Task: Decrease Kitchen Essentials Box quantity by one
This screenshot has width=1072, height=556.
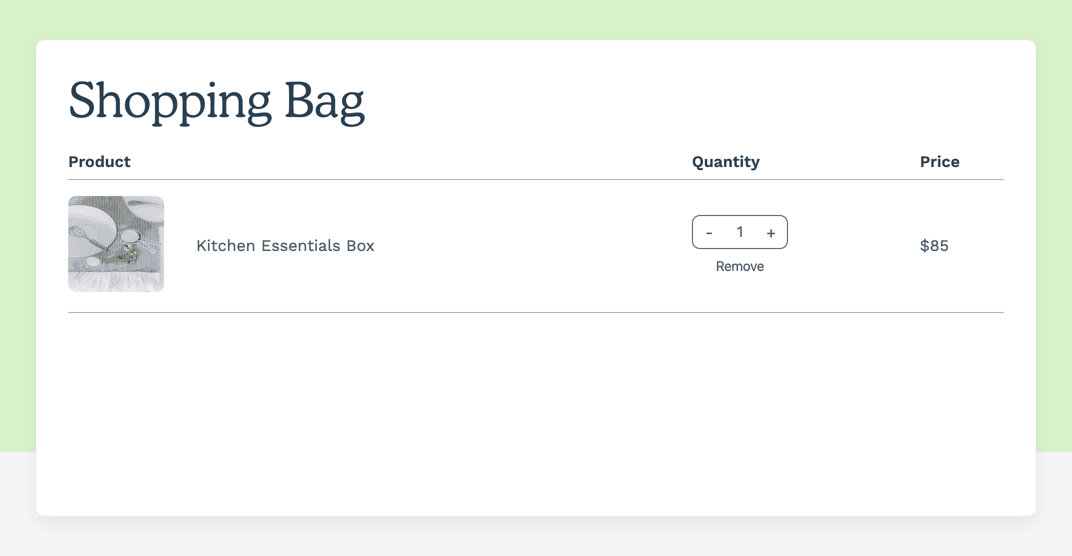Action: [709, 233]
